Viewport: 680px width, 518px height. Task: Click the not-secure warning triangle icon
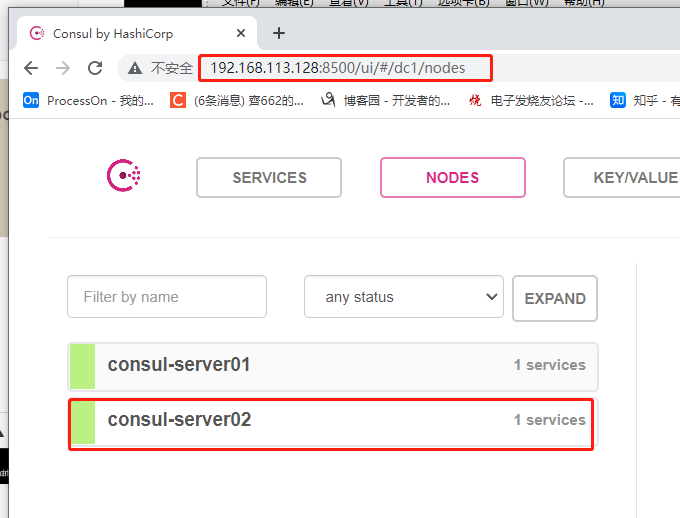(135, 68)
